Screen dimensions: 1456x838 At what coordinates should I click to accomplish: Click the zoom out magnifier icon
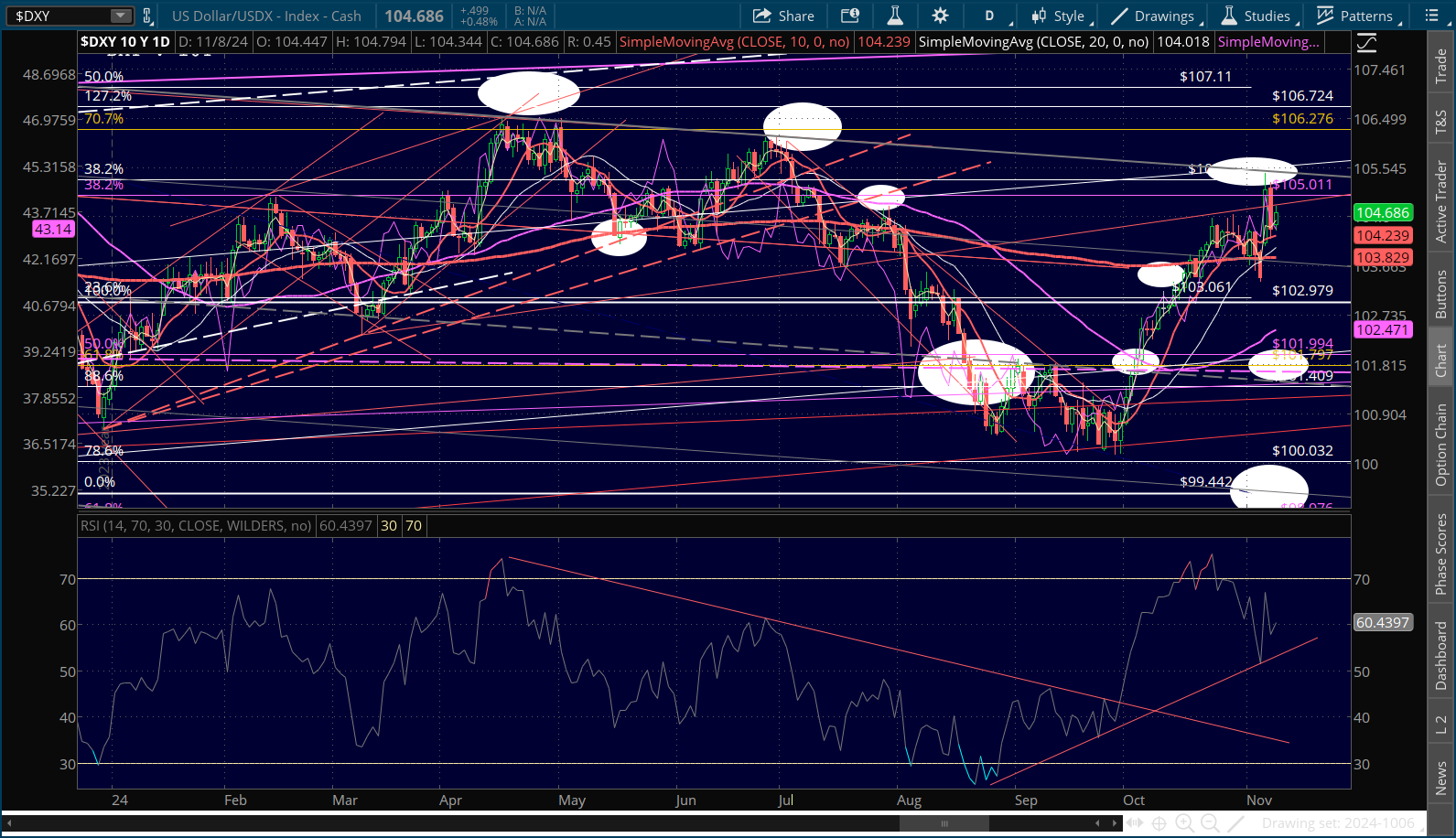[x=1210, y=822]
